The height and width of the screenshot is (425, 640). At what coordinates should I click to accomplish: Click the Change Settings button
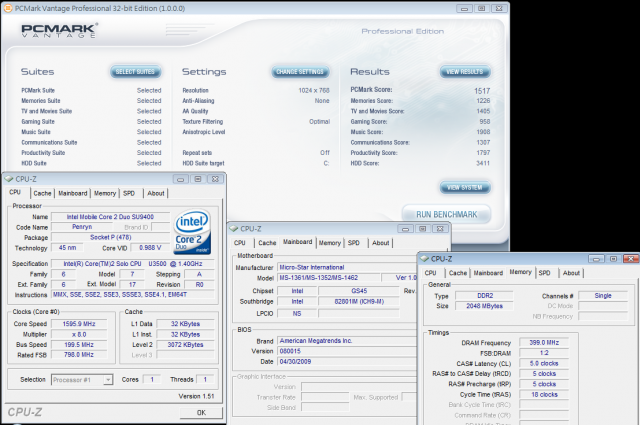(x=300, y=72)
